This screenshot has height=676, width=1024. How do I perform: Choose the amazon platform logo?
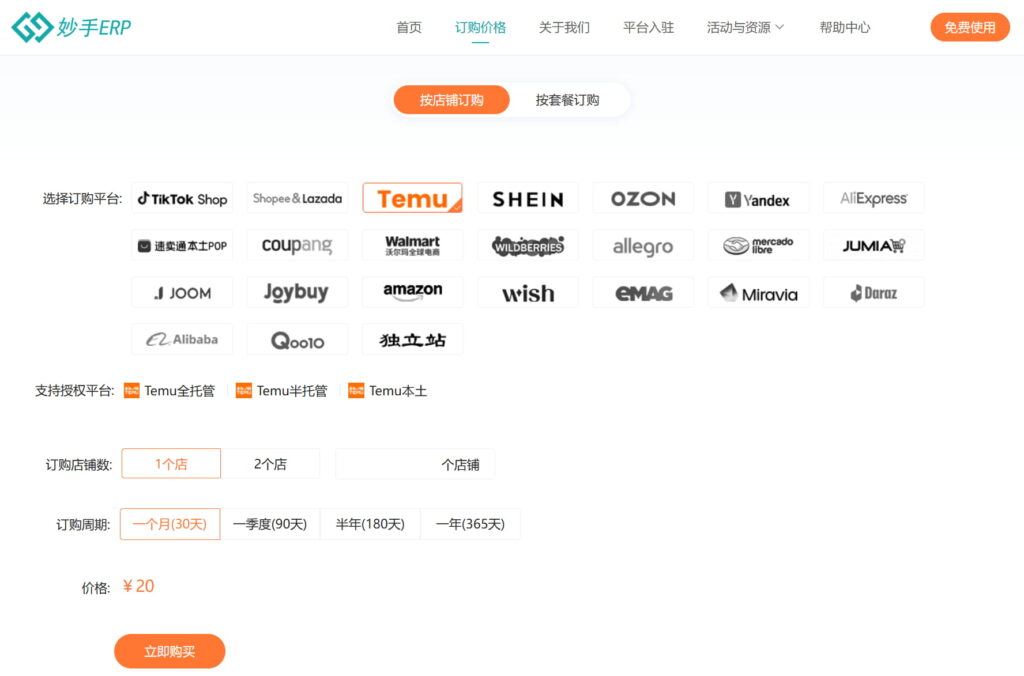(412, 292)
